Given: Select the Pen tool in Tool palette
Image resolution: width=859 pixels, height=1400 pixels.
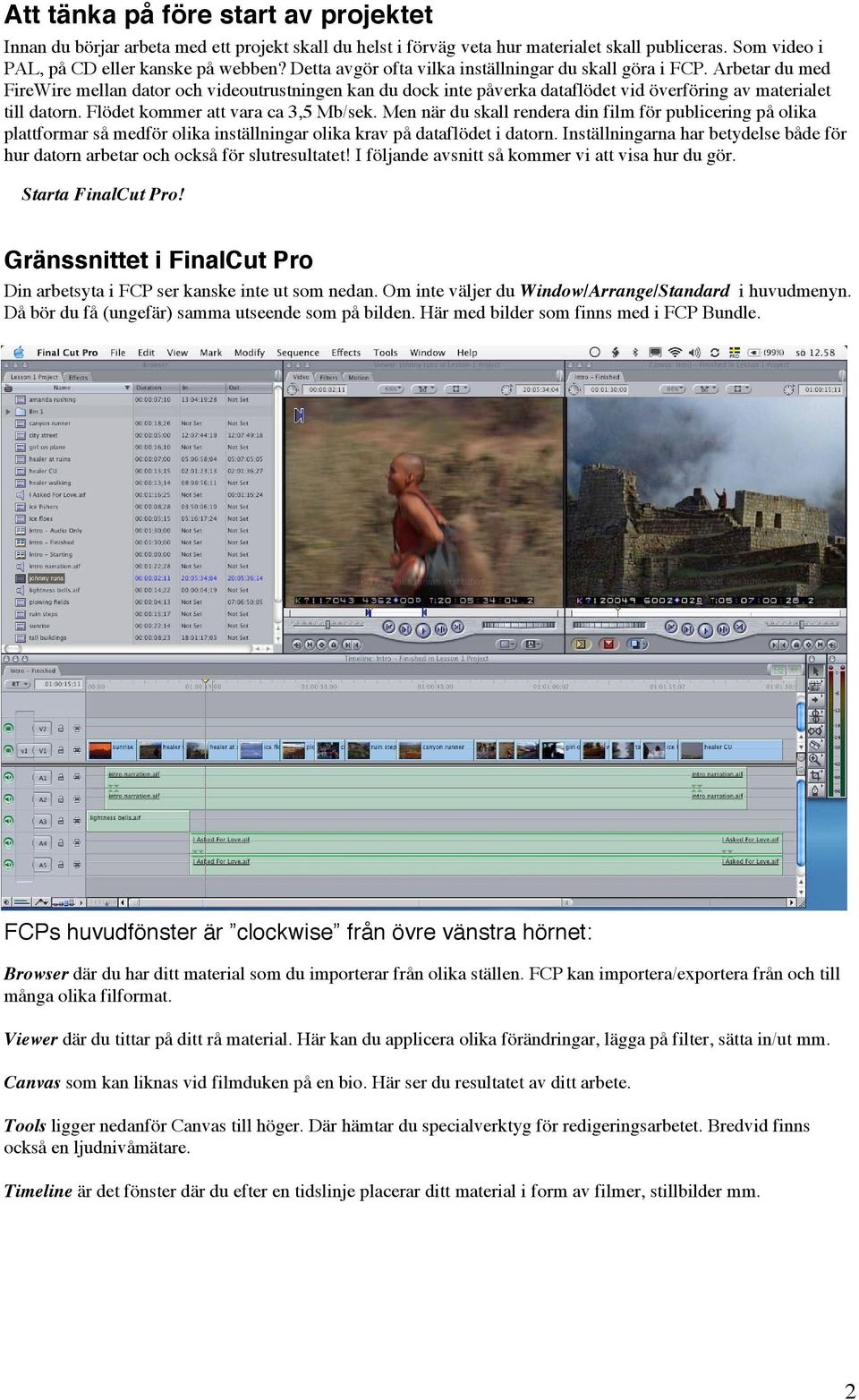Looking at the screenshot, I should click(815, 790).
